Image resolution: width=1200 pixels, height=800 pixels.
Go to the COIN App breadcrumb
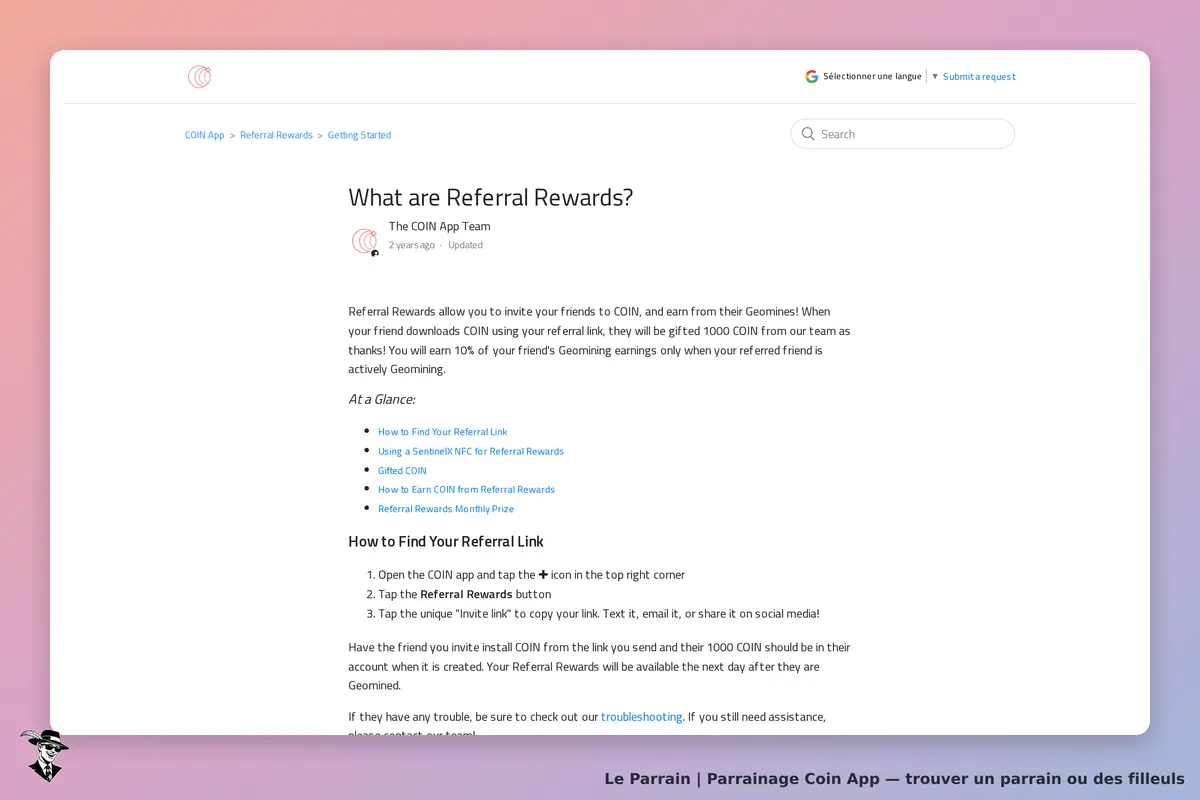205,135
